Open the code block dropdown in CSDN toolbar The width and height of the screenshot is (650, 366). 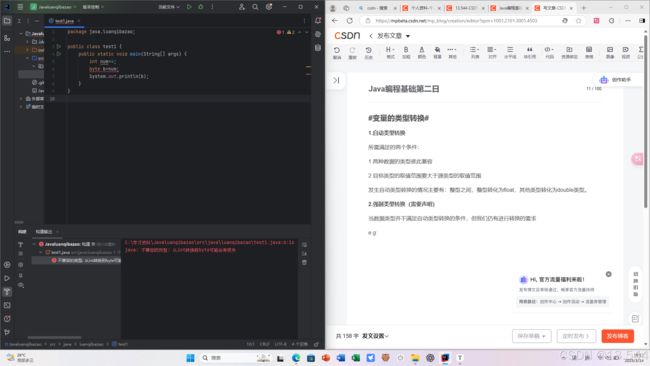(x=549, y=52)
